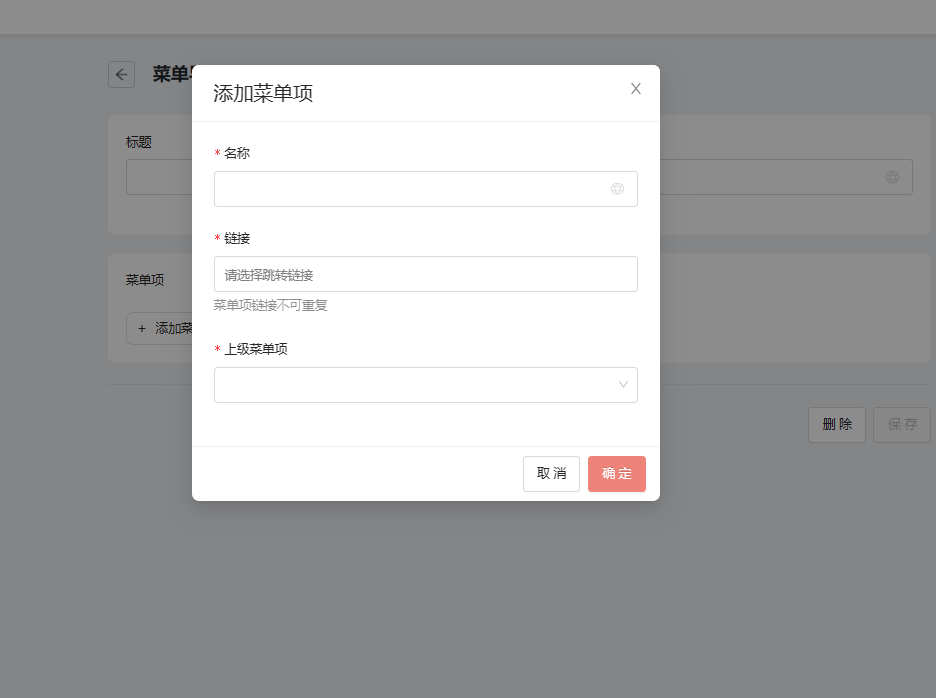Click the 删除 button on background page

[836, 425]
